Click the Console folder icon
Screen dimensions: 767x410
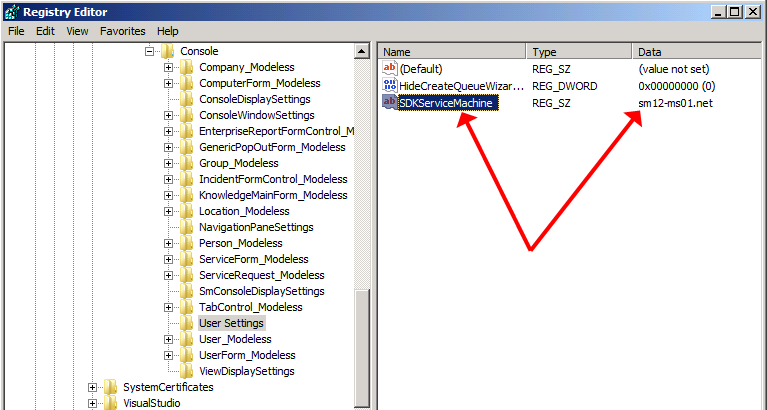[x=168, y=51]
